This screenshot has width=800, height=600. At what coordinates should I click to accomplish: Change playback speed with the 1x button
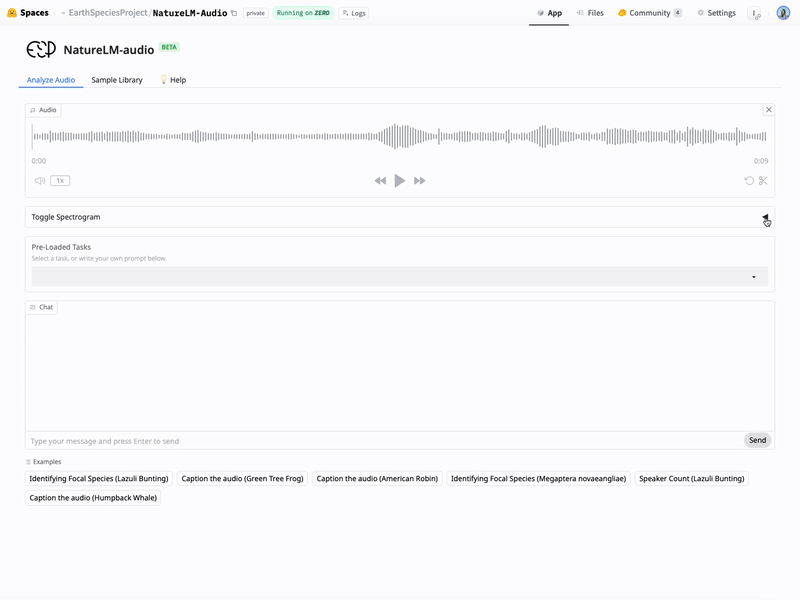[60, 180]
